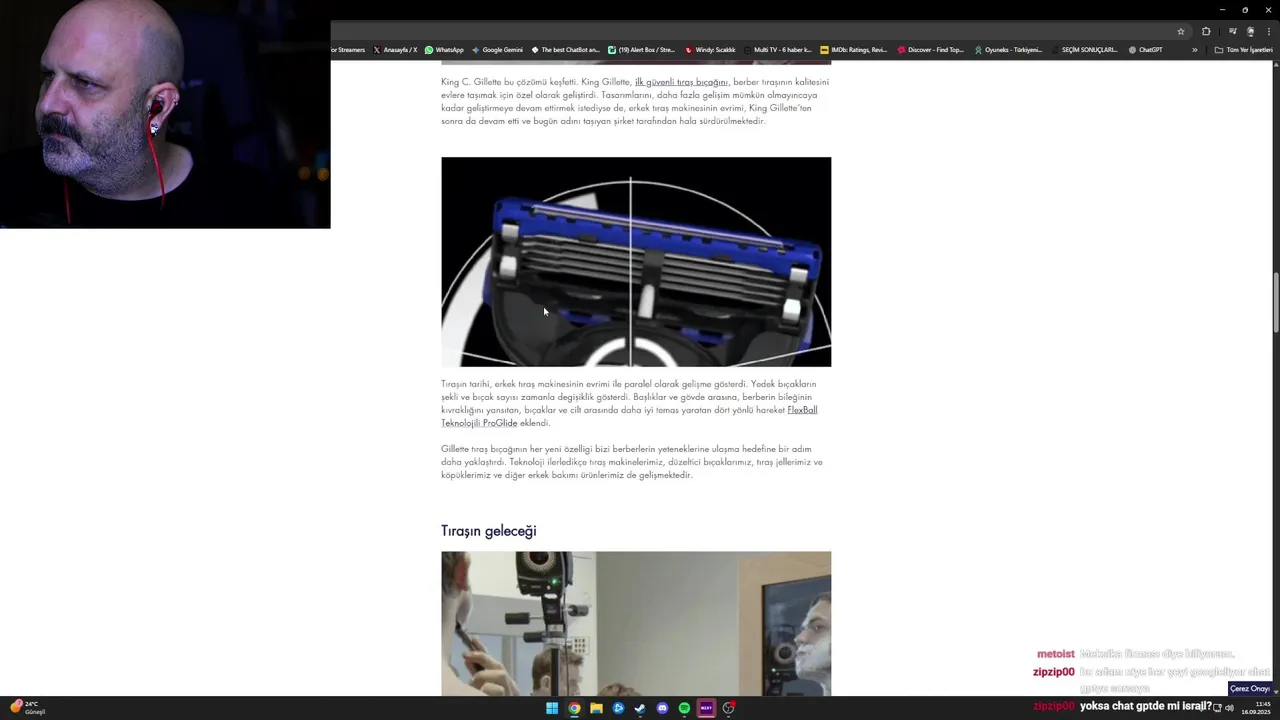Open the Discover - Find Top bookmark
Screen dimensions: 1280x720
pyautogui.click(x=930, y=50)
